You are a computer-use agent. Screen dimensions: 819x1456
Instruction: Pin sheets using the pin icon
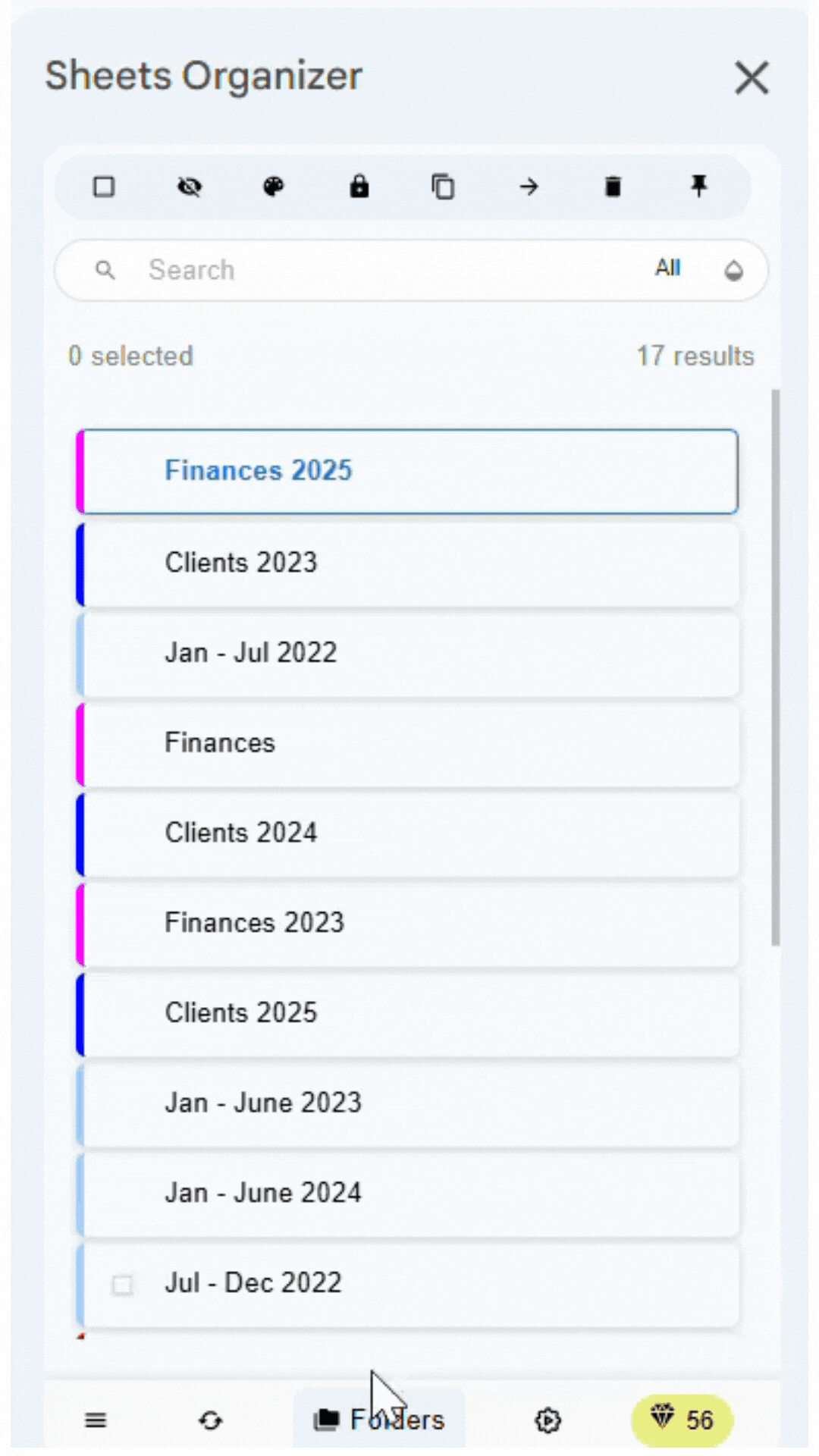698,187
